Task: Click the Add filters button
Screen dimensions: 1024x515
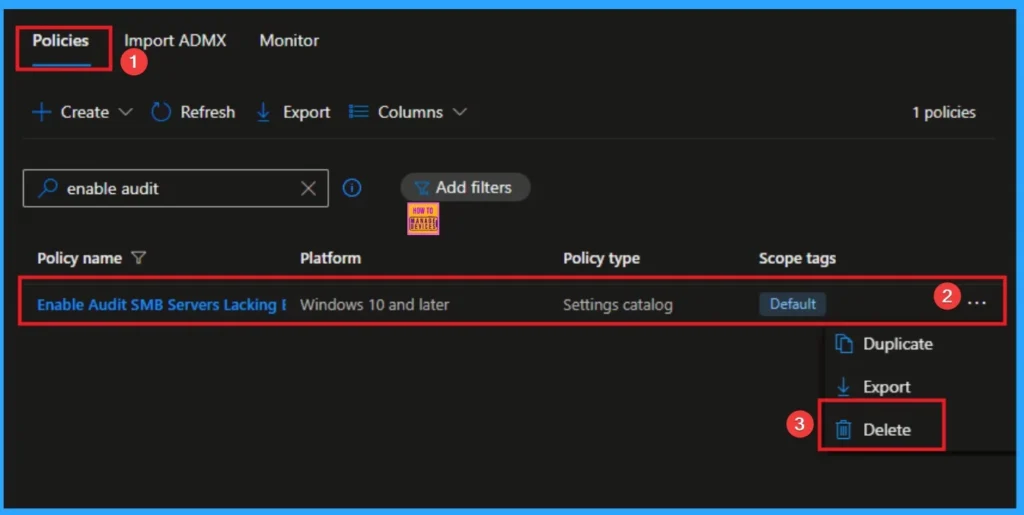Action: point(465,187)
